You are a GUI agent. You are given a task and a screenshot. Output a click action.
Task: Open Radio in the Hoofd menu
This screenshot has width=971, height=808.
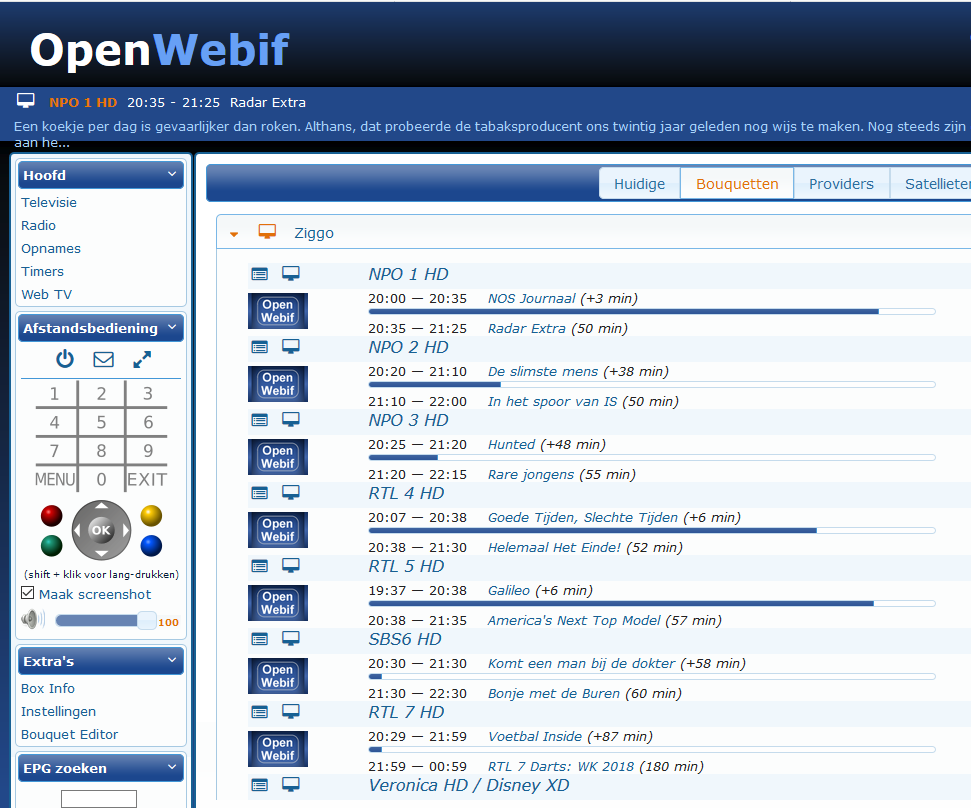[x=38, y=225]
